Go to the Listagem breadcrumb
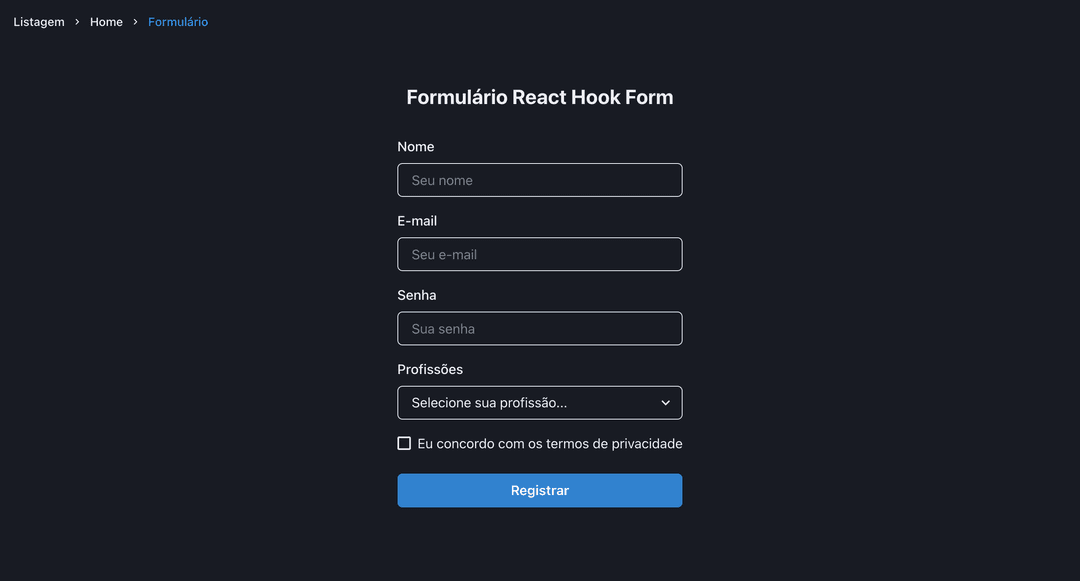 pos(39,22)
